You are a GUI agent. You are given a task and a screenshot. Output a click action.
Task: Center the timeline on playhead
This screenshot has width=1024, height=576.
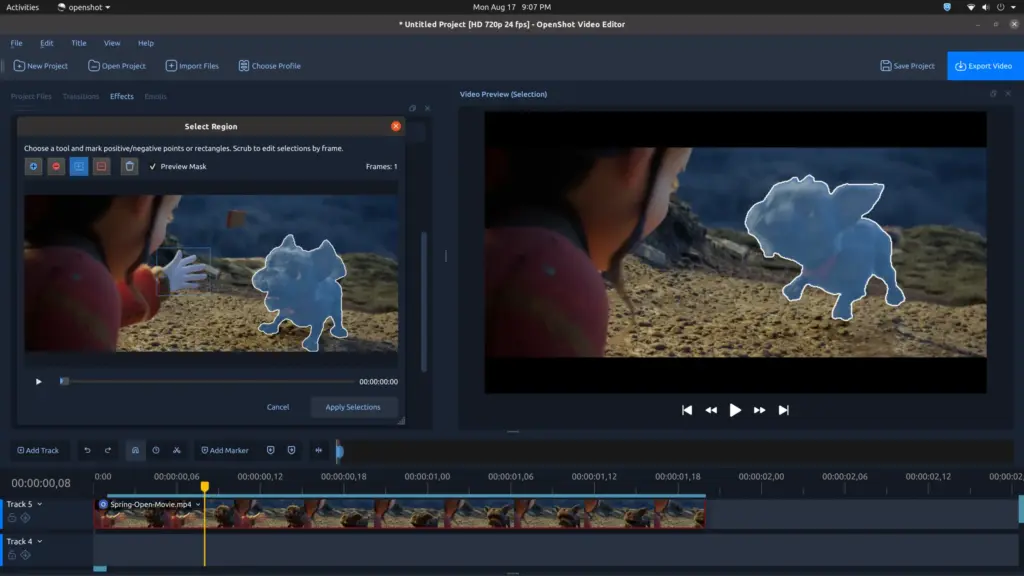pyautogui.click(x=319, y=450)
